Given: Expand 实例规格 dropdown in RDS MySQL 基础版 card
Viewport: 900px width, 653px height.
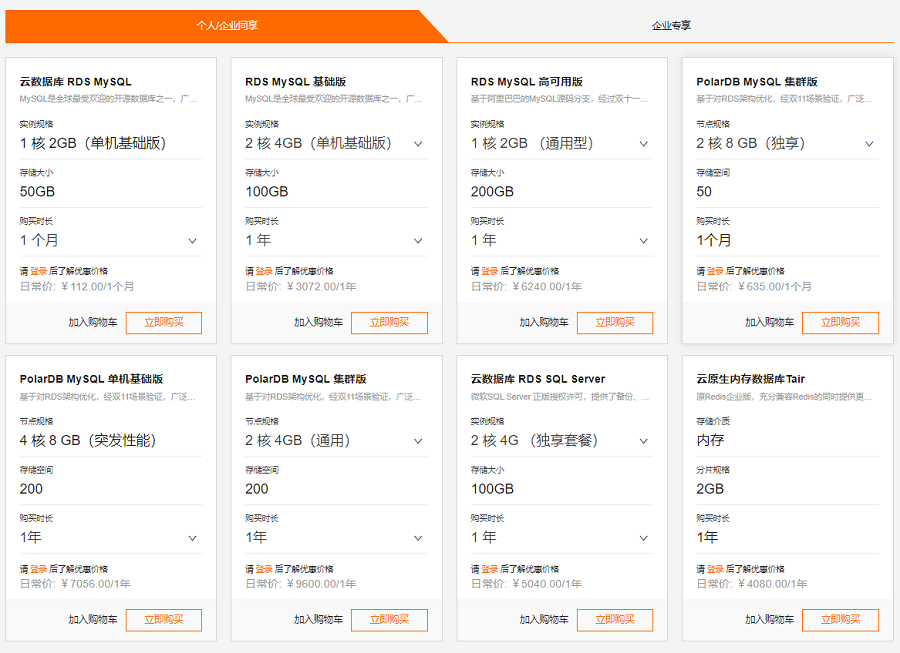Looking at the screenshot, I should click(336, 143).
